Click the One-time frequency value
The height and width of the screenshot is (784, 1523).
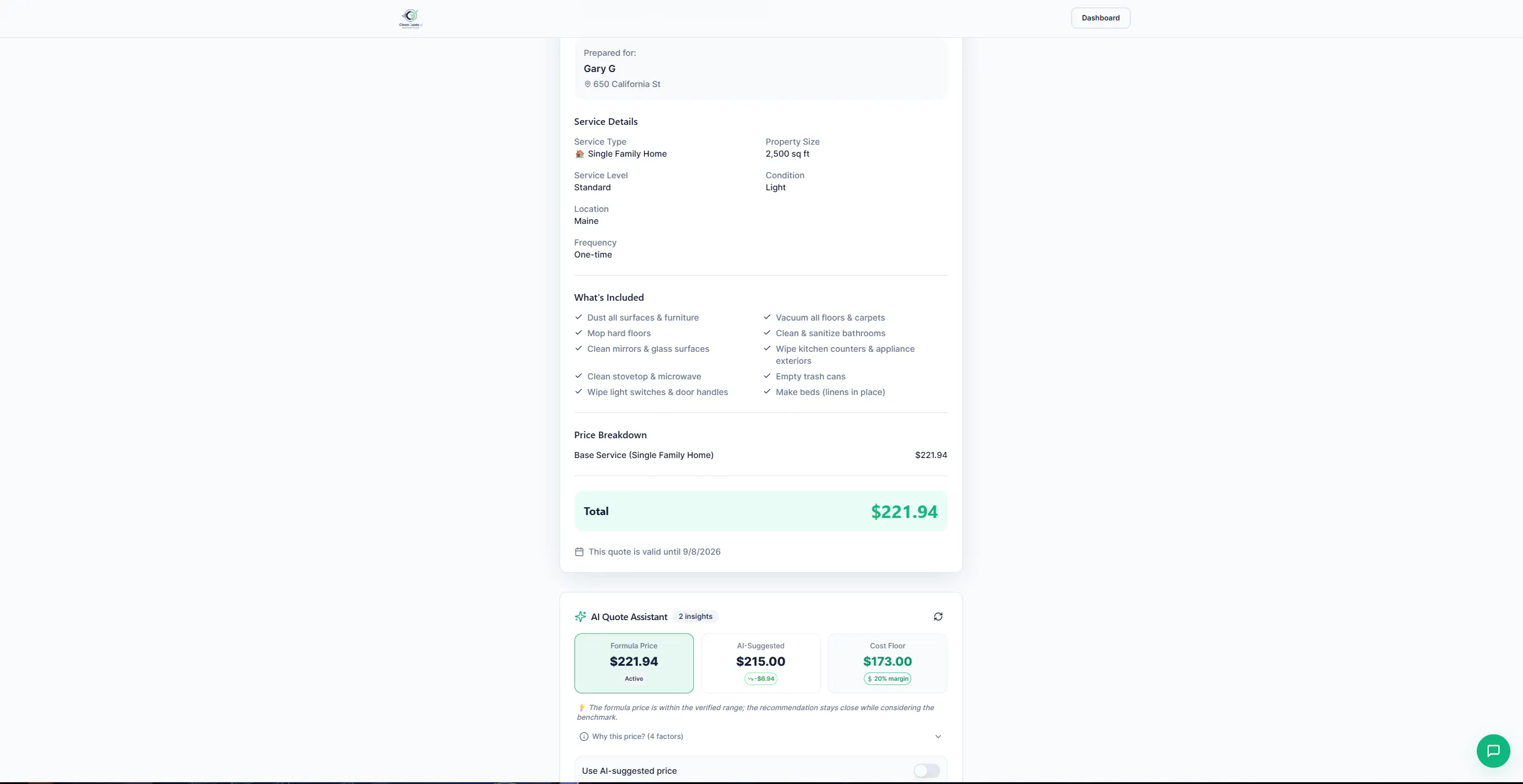click(593, 255)
